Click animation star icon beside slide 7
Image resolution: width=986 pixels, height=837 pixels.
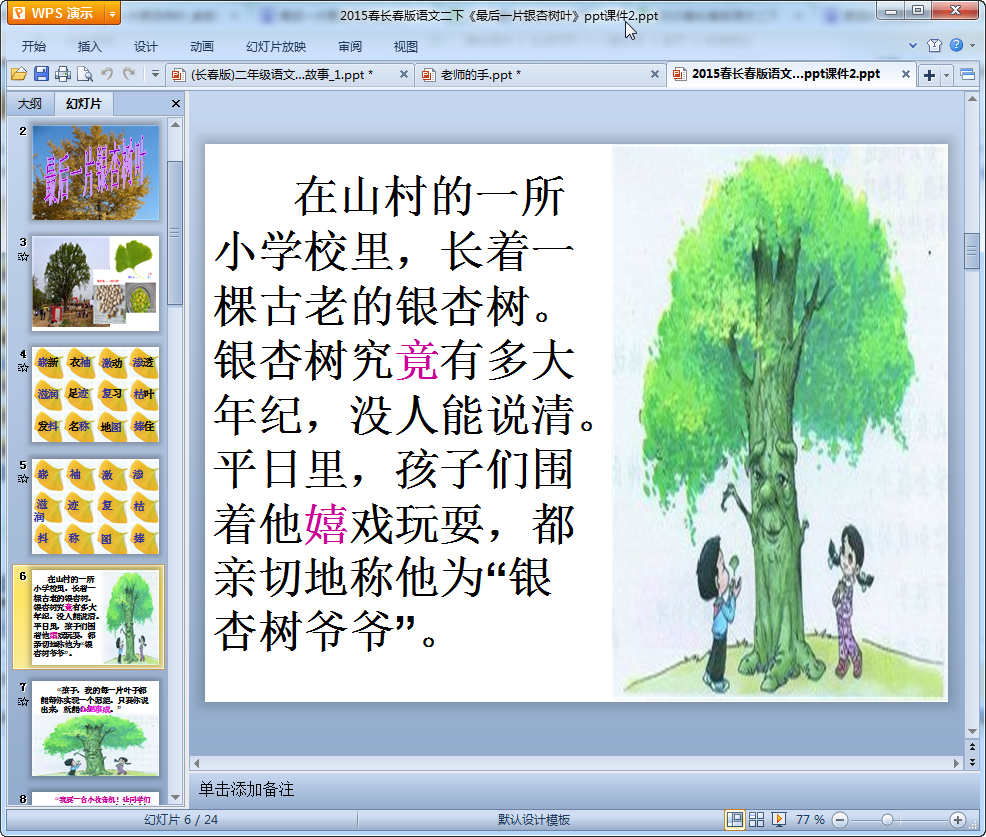pyautogui.click(x=23, y=701)
